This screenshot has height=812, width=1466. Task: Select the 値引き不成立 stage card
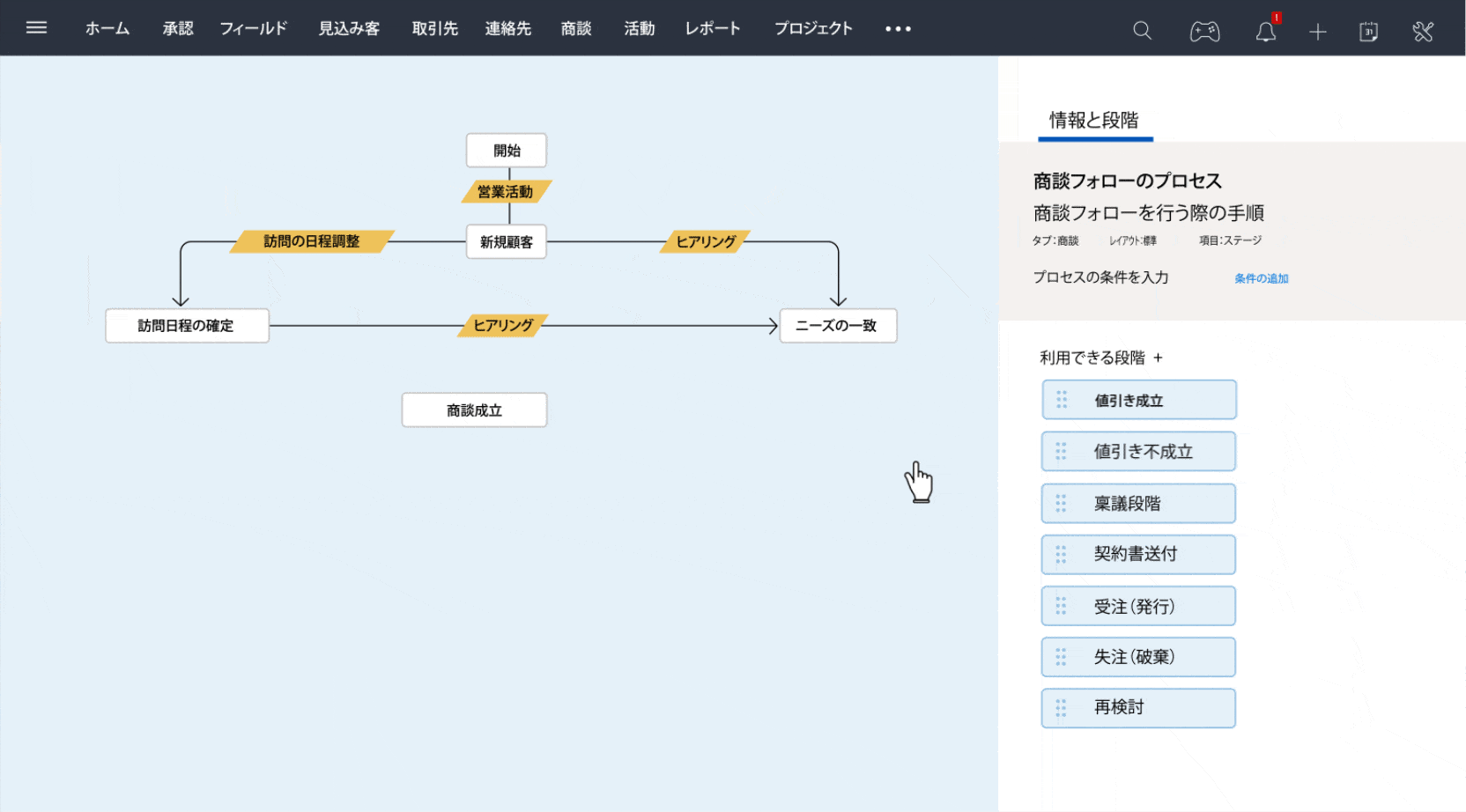tap(1139, 451)
